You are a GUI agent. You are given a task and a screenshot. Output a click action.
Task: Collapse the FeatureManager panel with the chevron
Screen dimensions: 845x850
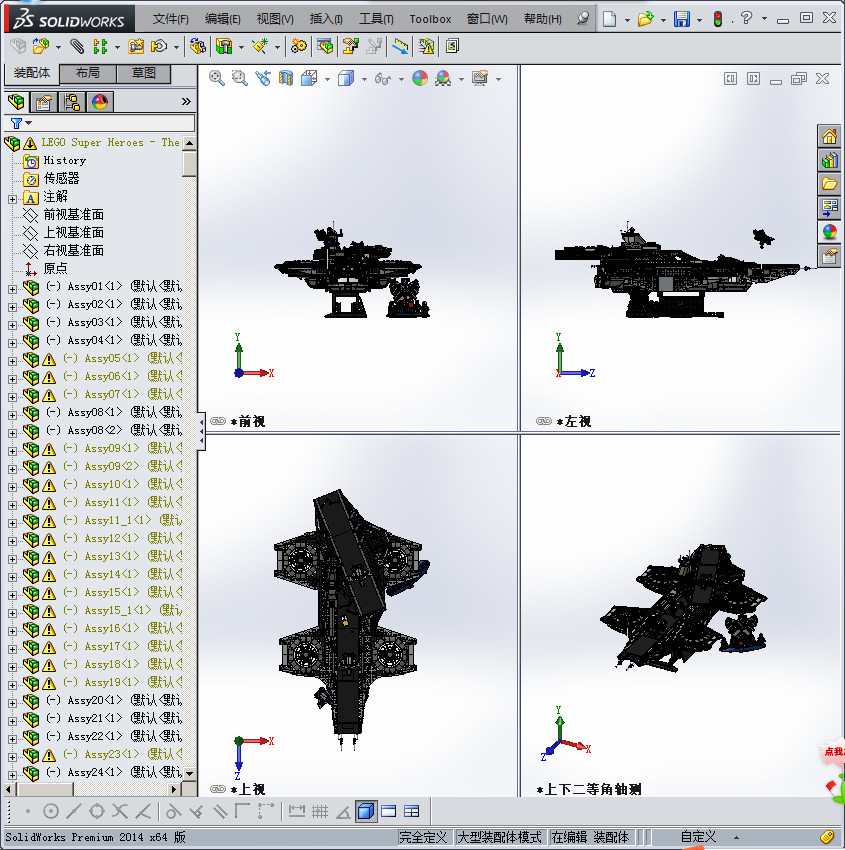point(187,101)
